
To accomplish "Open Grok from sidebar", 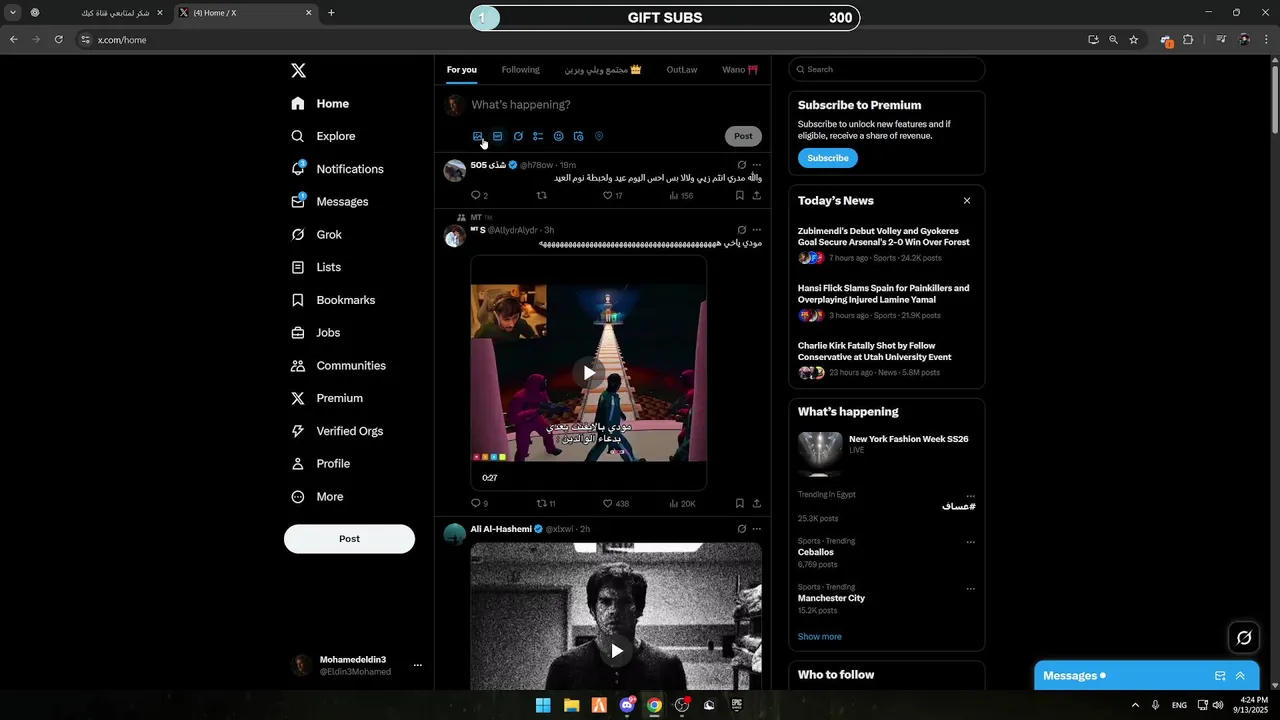I will pos(318,234).
